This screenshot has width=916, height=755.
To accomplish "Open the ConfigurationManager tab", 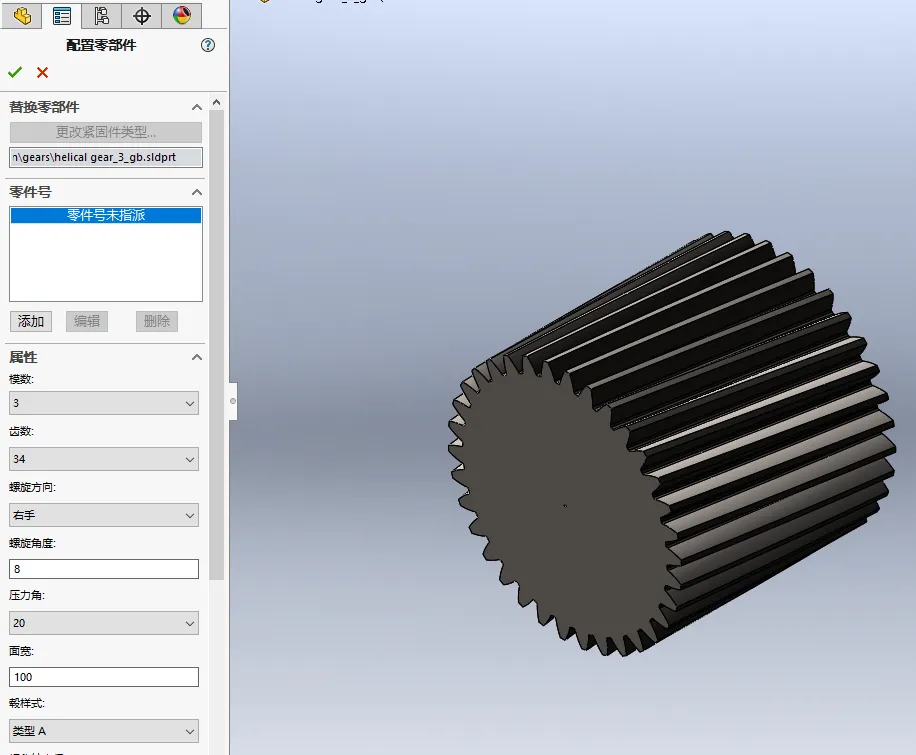I will point(102,15).
